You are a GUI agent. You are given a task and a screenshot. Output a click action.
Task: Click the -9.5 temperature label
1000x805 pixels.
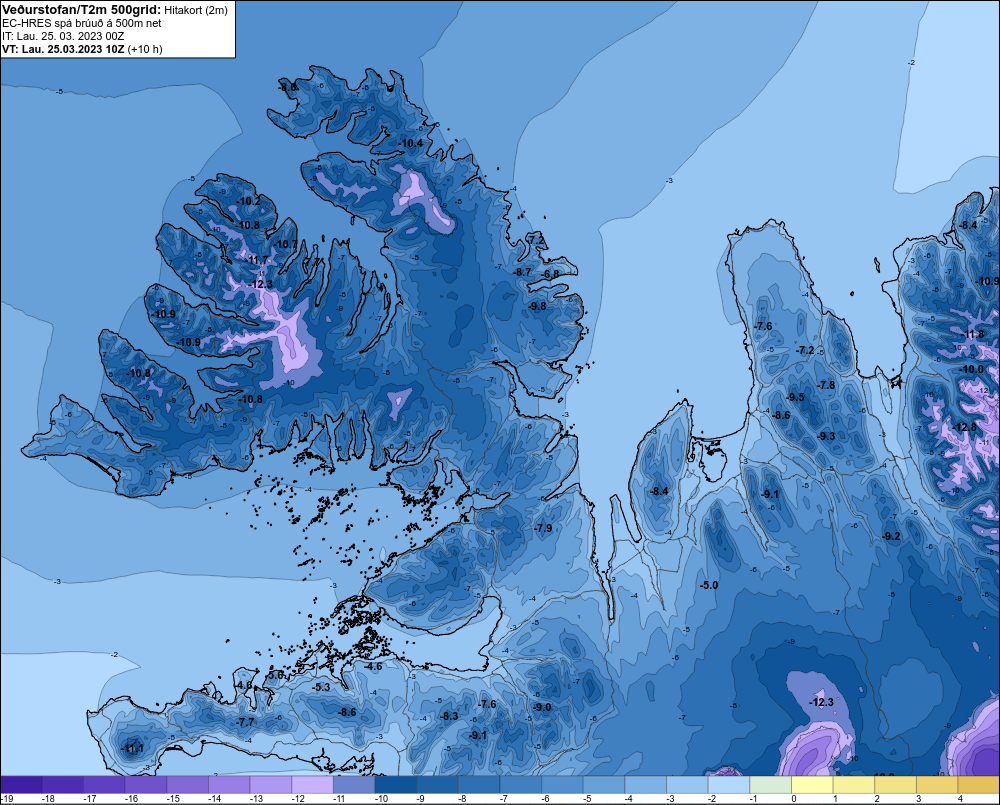click(795, 397)
